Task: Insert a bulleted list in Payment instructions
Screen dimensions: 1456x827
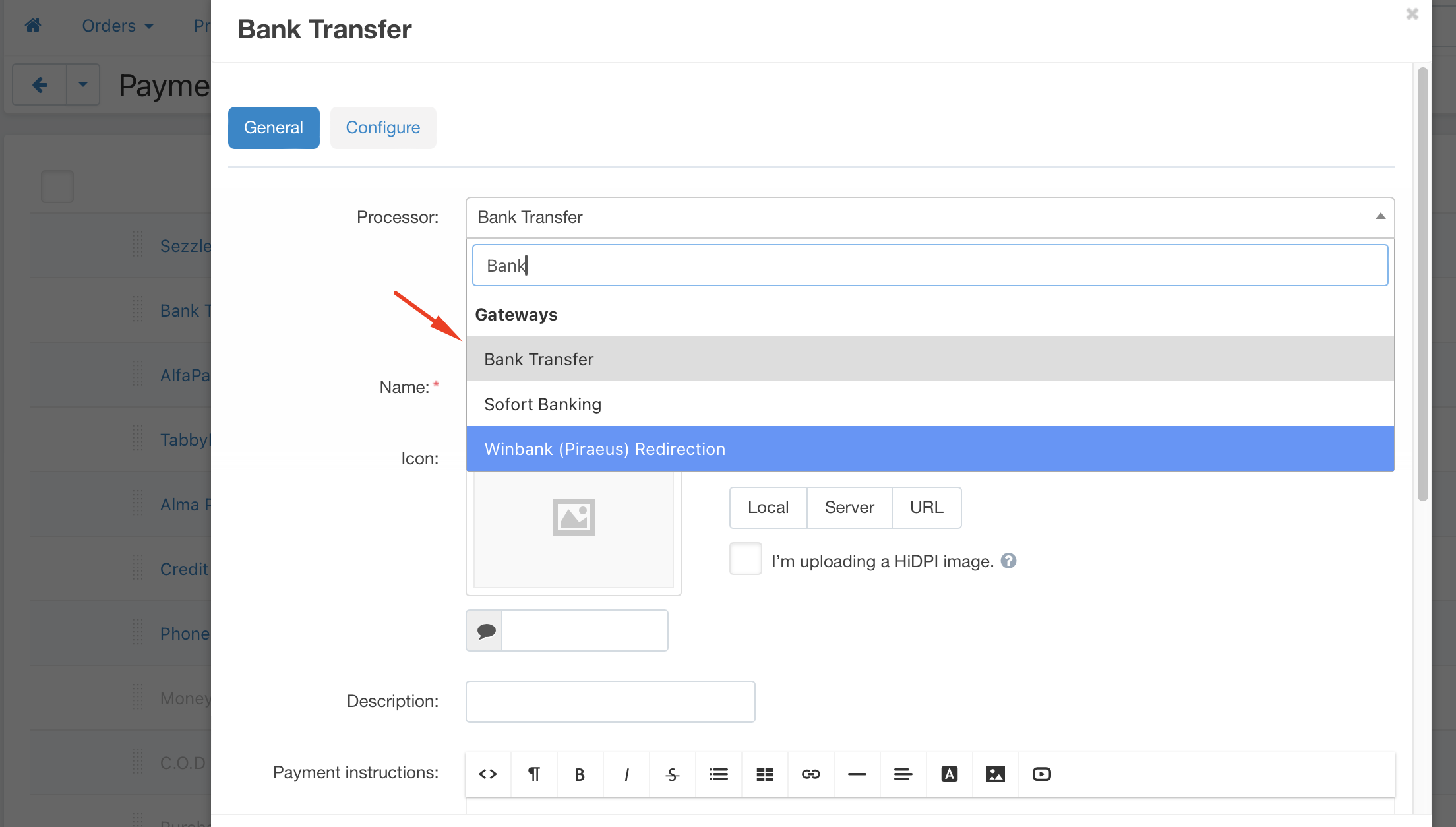Action: 718,774
